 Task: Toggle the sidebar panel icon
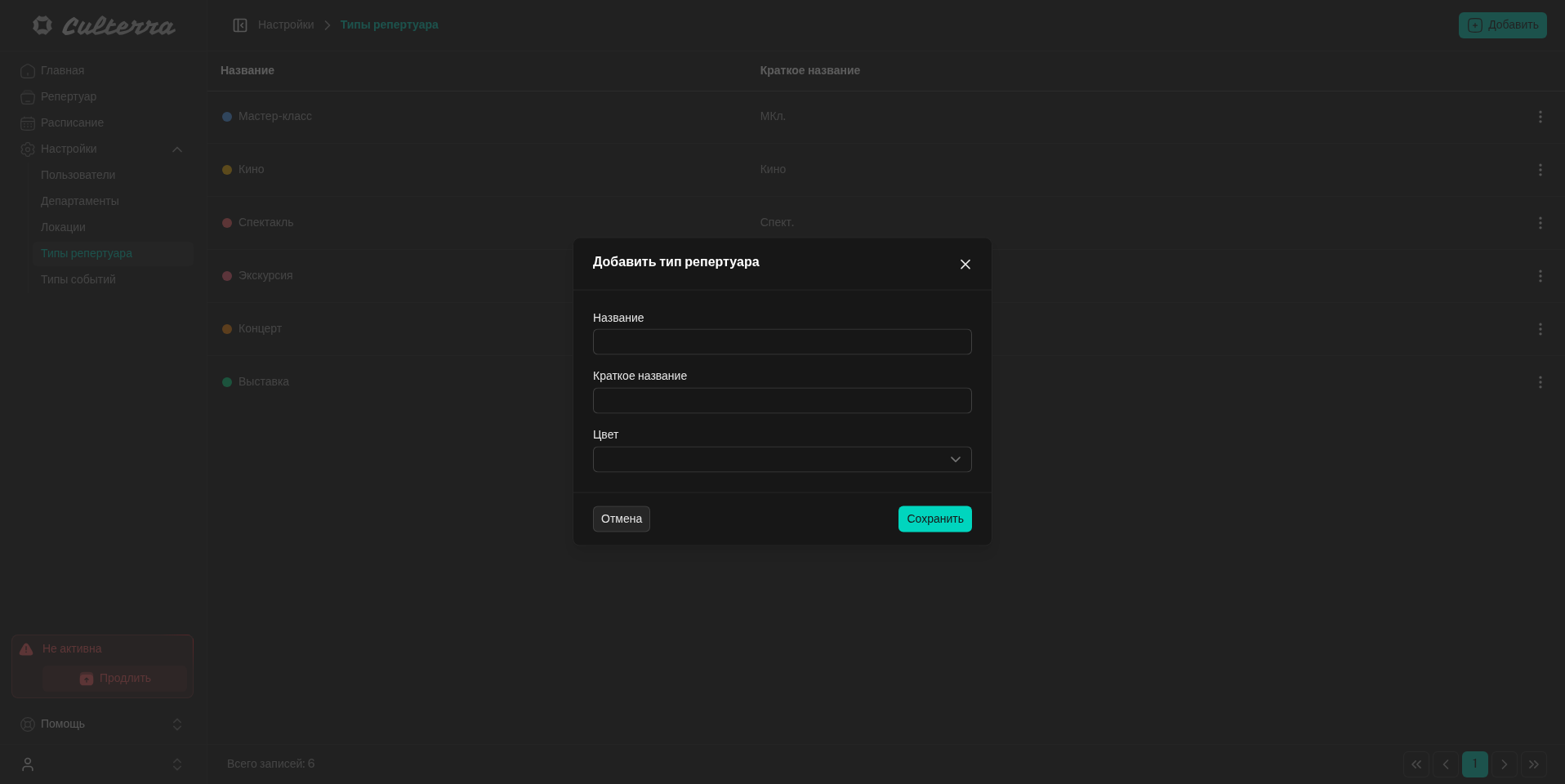[x=240, y=25]
